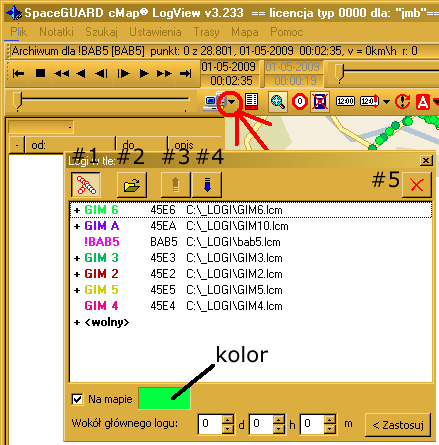Click the crossed-out red track icon in dialog

click(x=86, y=185)
